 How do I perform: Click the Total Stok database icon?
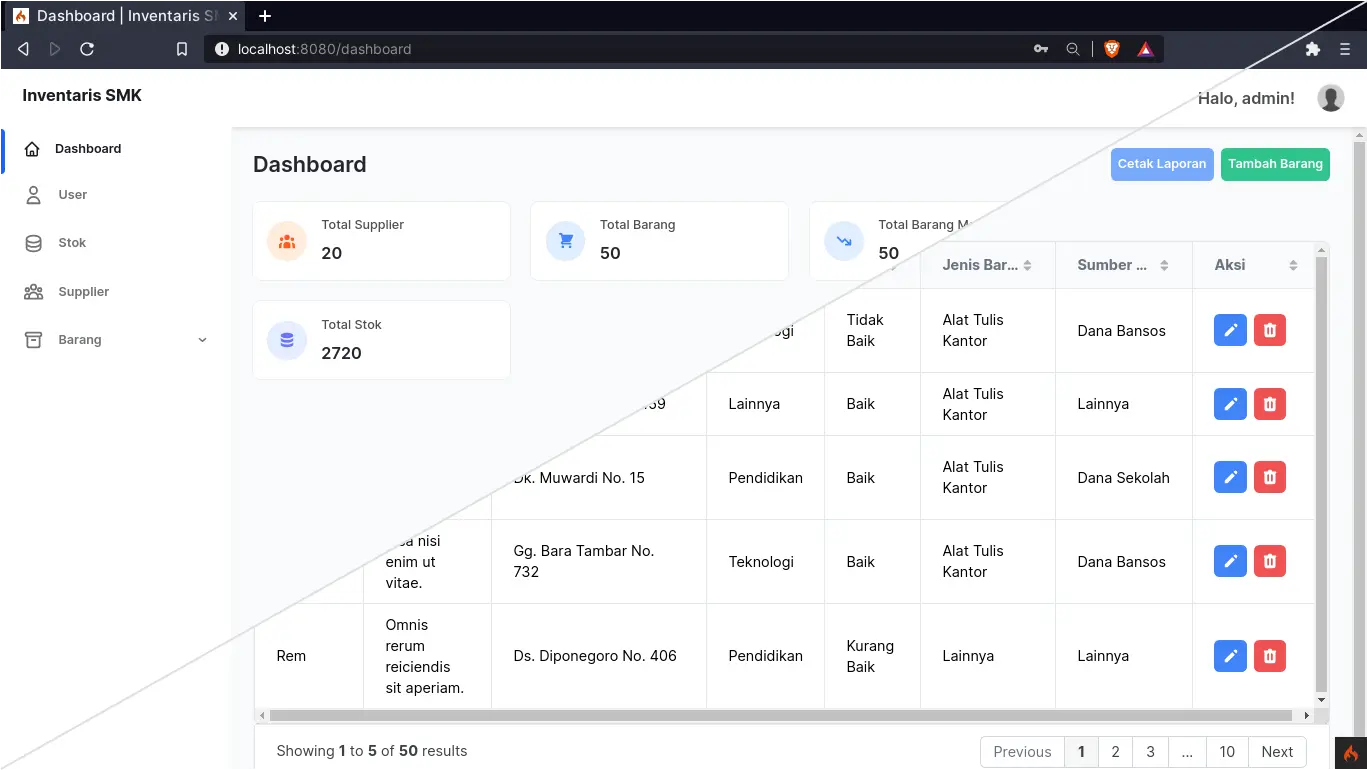click(287, 340)
